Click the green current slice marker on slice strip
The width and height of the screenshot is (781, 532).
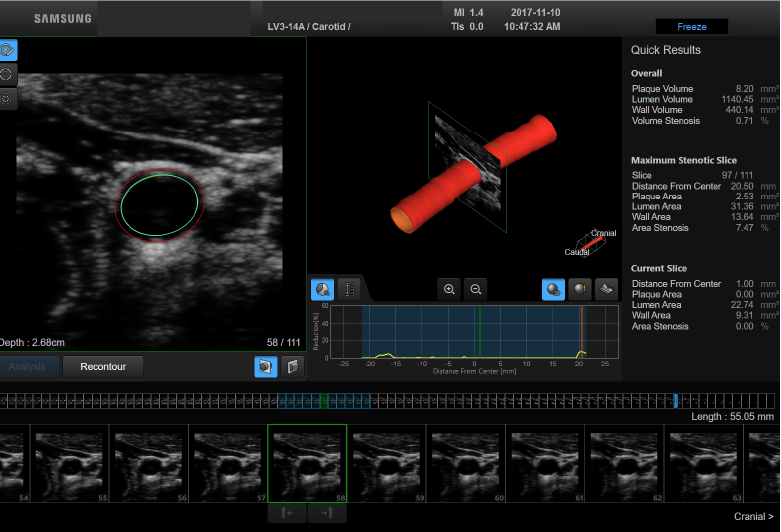(x=324, y=401)
